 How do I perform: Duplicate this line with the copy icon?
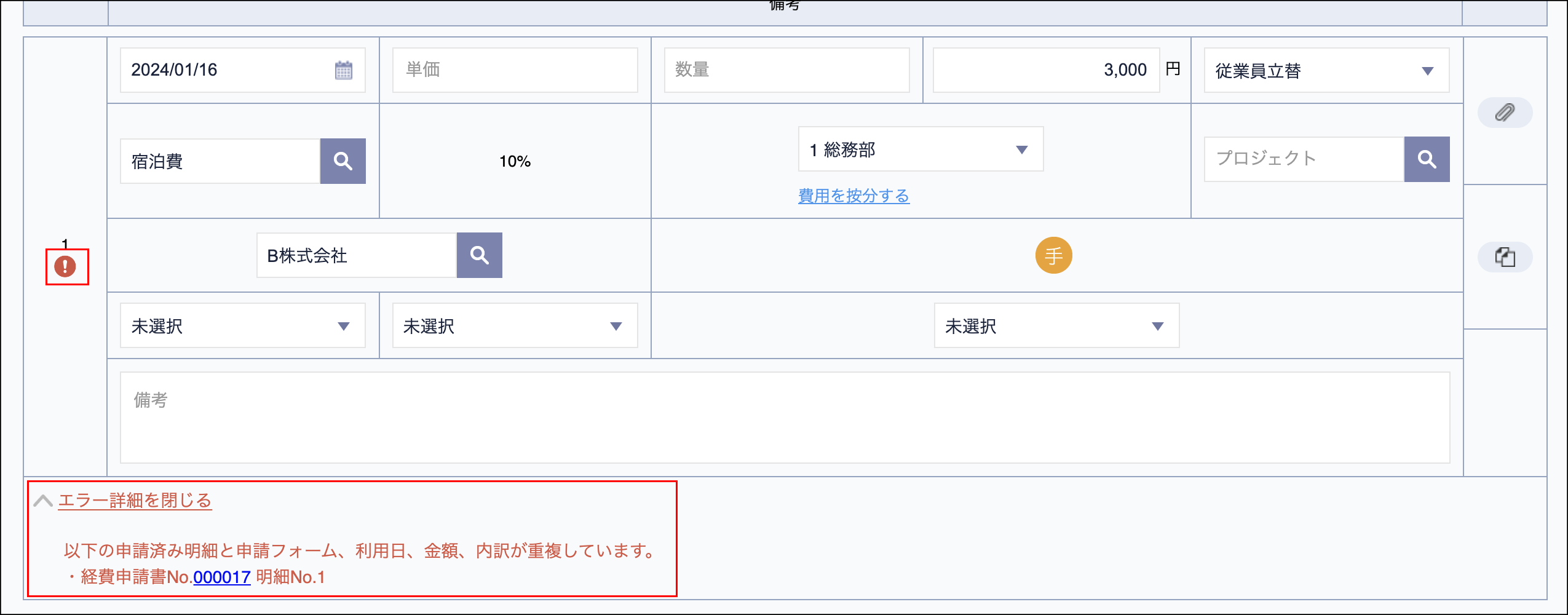1505,256
